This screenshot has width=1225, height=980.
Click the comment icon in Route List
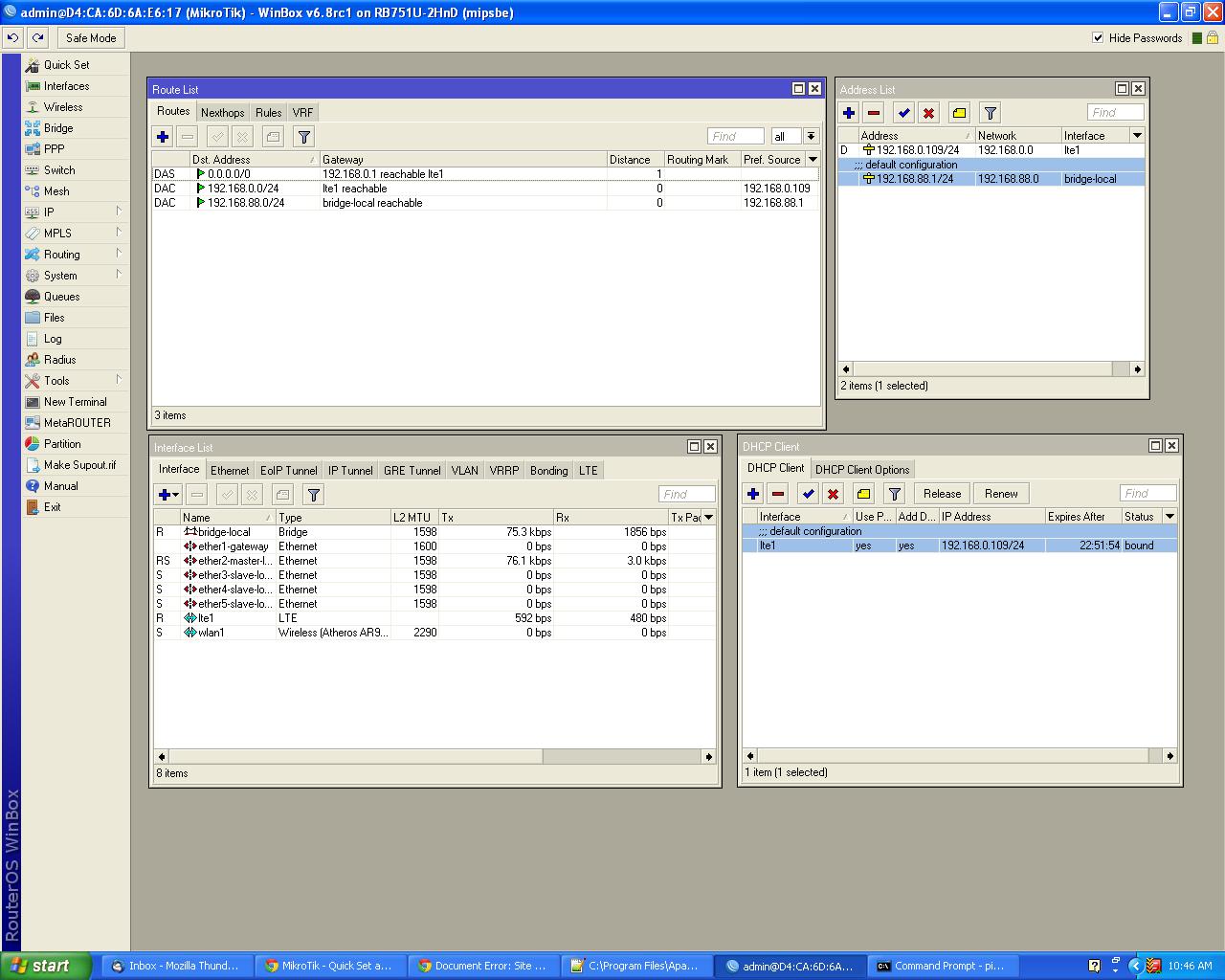coord(273,137)
